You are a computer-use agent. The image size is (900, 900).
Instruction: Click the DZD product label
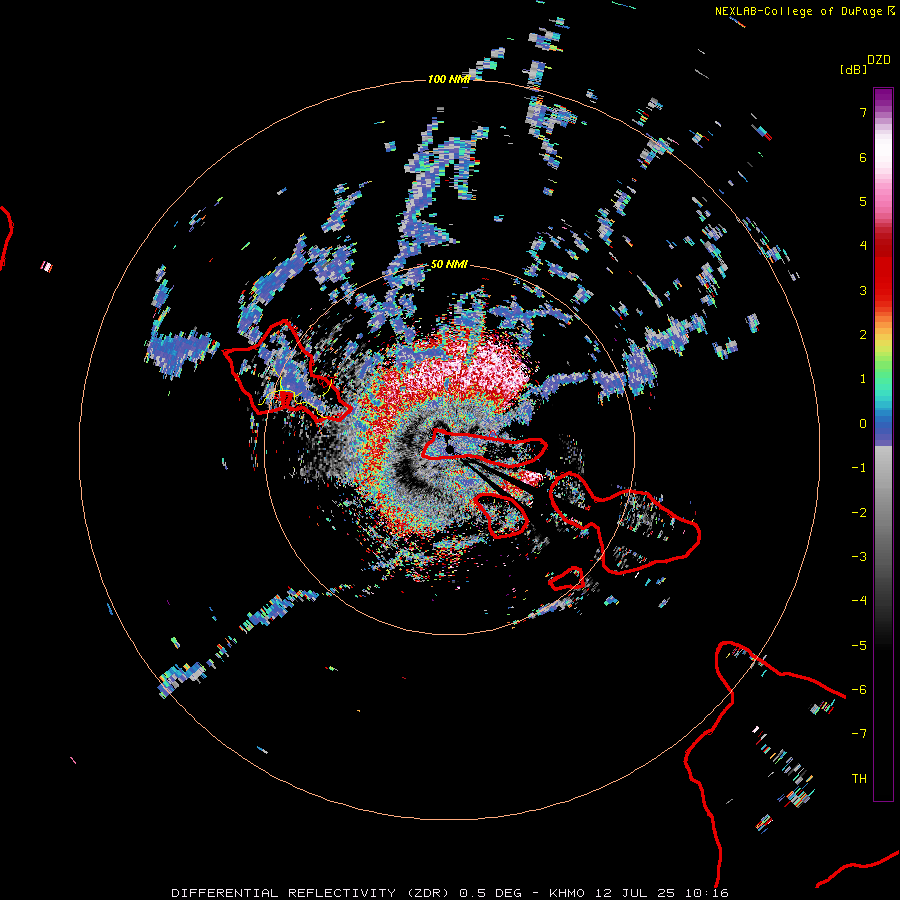coord(879,60)
